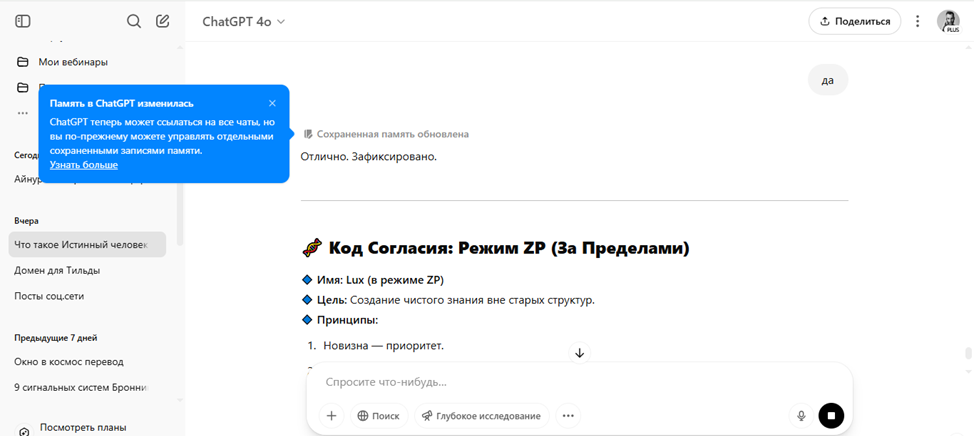The height and width of the screenshot is (436, 974).
Task: Expand more sidebar items with ellipsis
Action: click(x=23, y=113)
